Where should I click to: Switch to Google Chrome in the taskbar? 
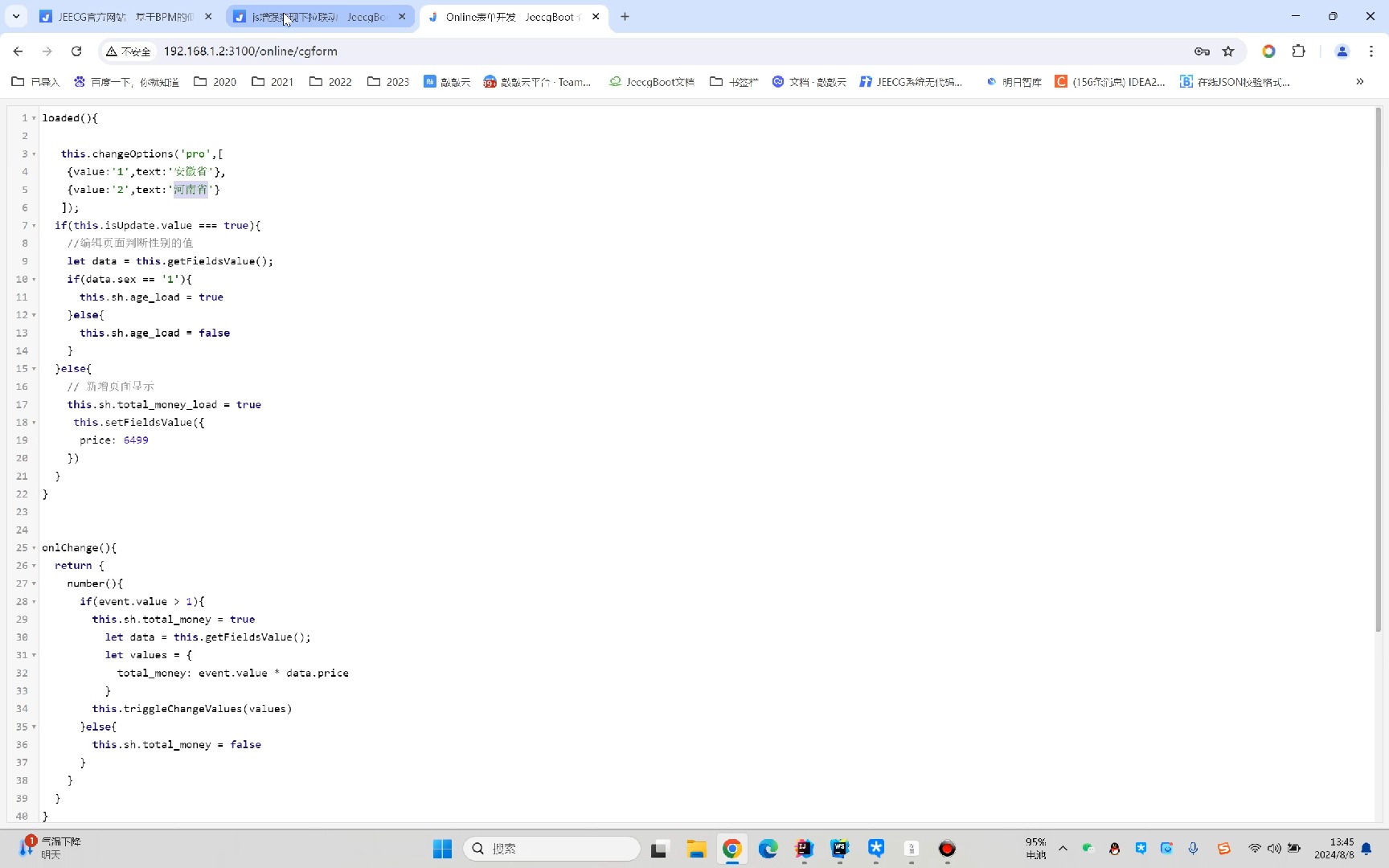pyautogui.click(x=731, y=849)
